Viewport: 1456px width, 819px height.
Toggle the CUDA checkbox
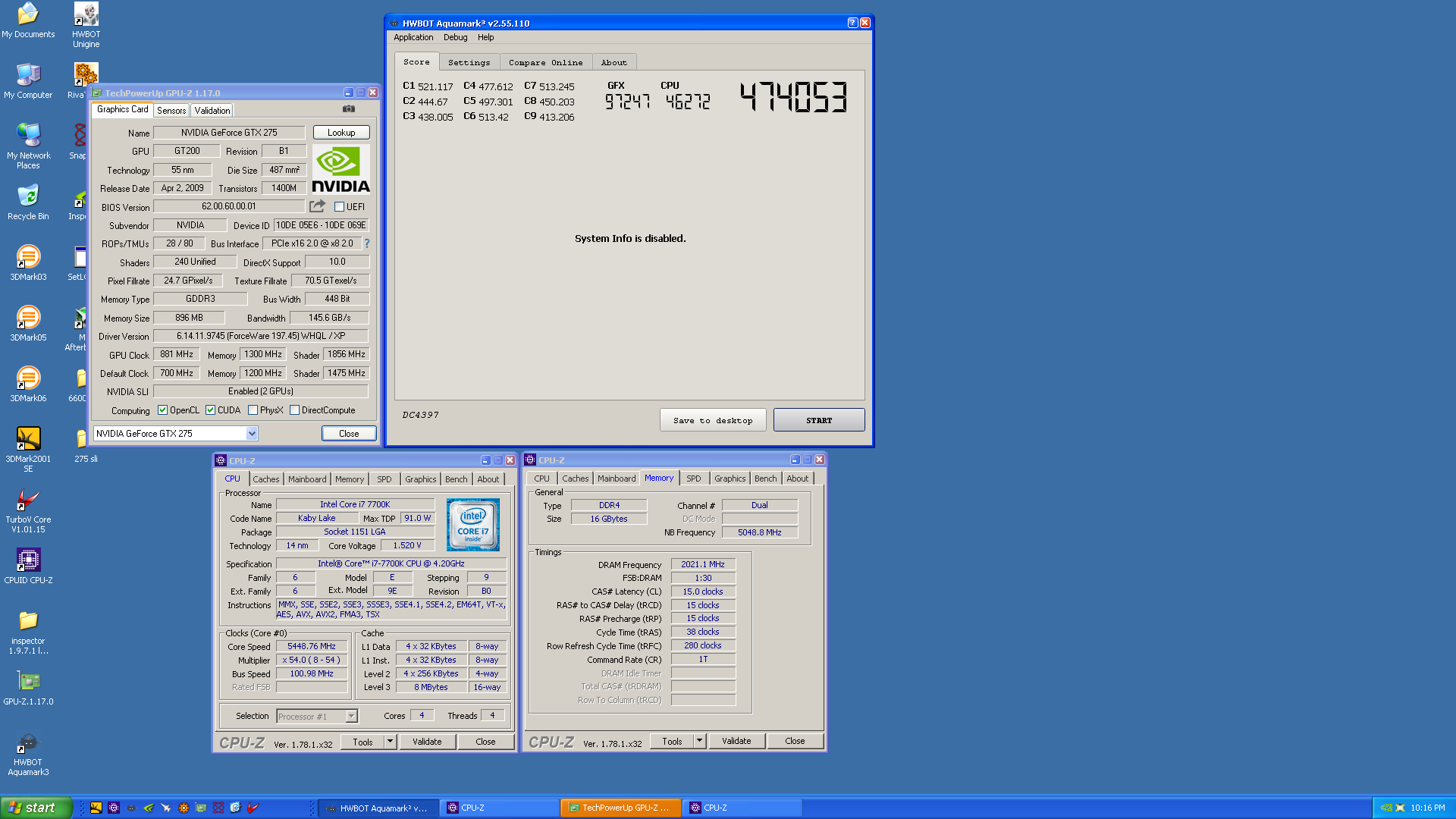(210, 410)
